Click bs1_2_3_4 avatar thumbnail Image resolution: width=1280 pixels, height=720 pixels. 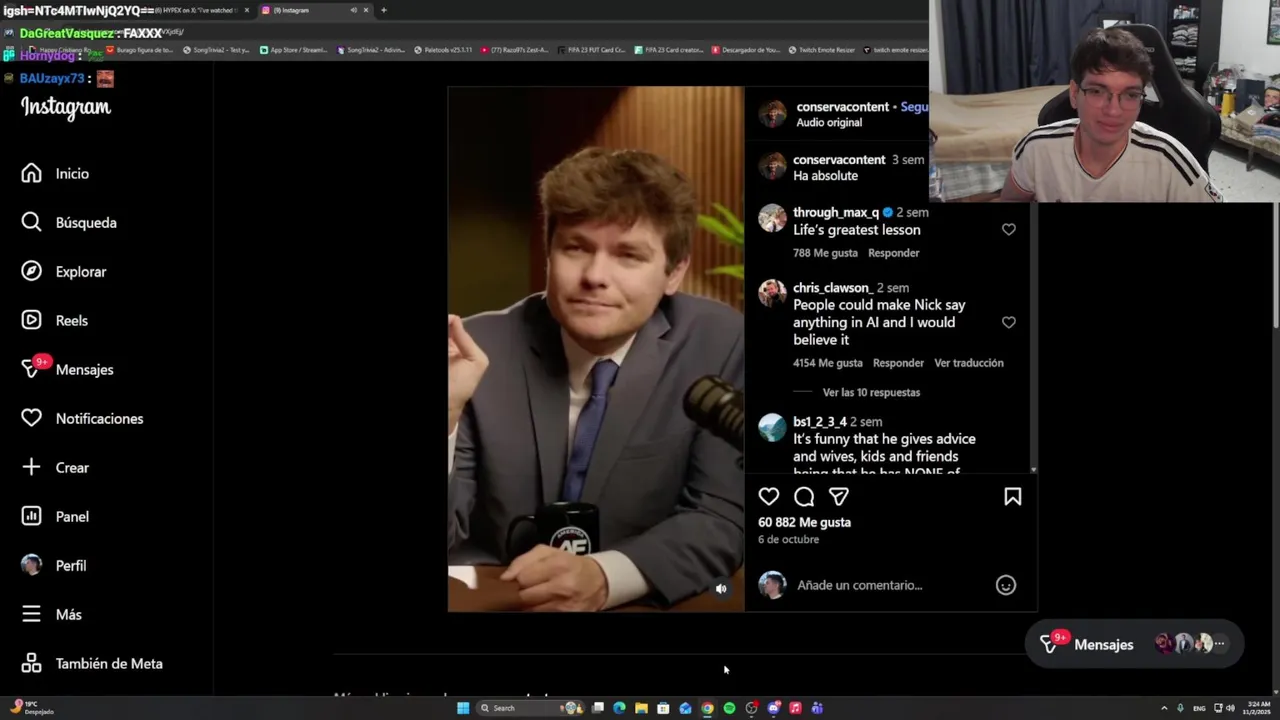click(772, 427)
